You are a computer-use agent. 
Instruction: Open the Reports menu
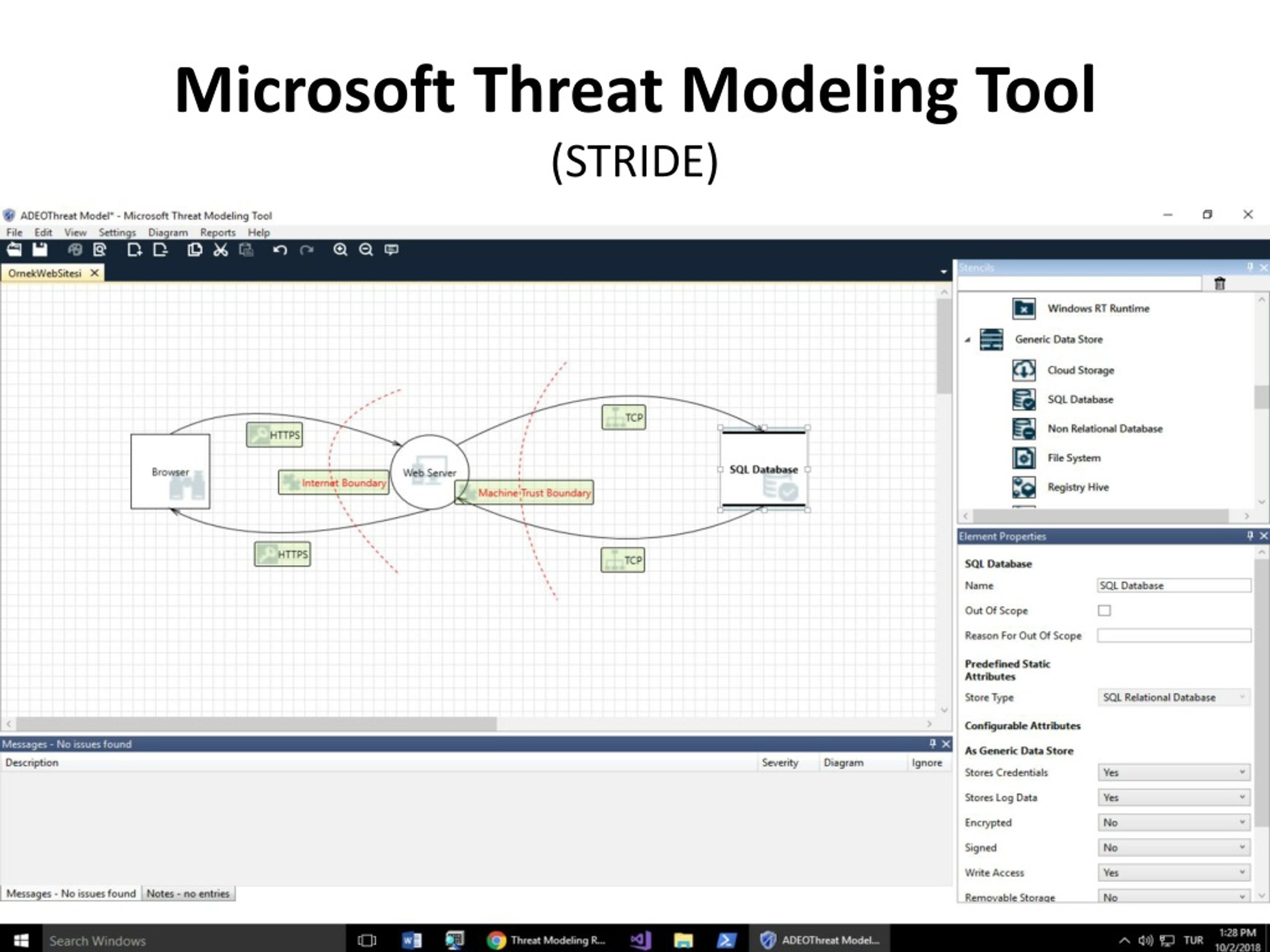coord(218,233)
